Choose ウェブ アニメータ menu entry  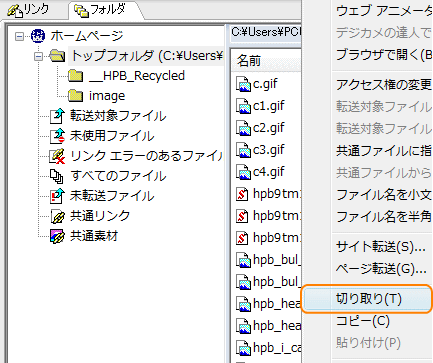(x=383, y=11)
